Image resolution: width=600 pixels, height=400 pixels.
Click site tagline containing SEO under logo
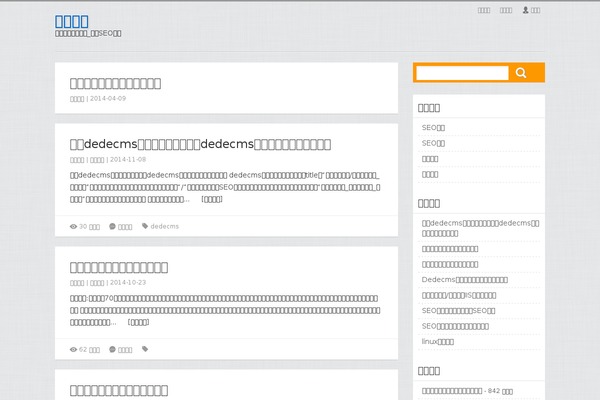coord(88,33)
